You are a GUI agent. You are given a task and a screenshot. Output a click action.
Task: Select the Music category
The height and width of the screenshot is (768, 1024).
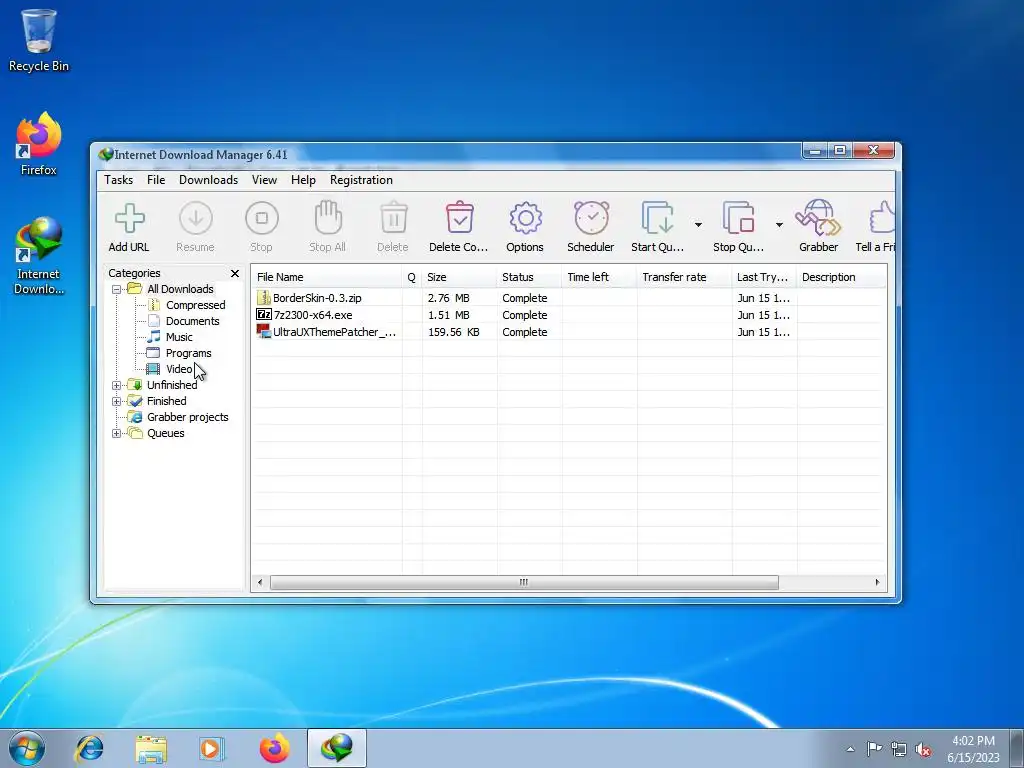(x=179, y=337)
